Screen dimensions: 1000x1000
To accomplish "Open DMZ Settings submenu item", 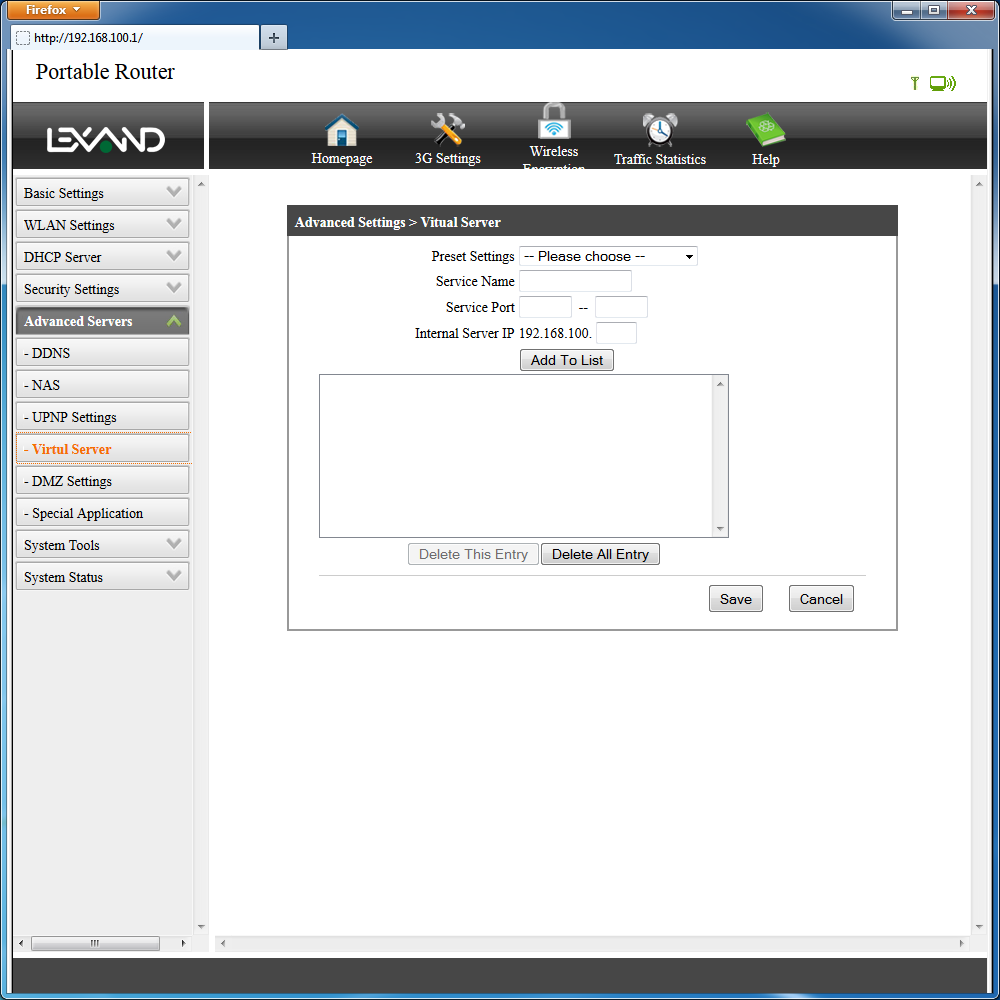I will coord(102,480).
